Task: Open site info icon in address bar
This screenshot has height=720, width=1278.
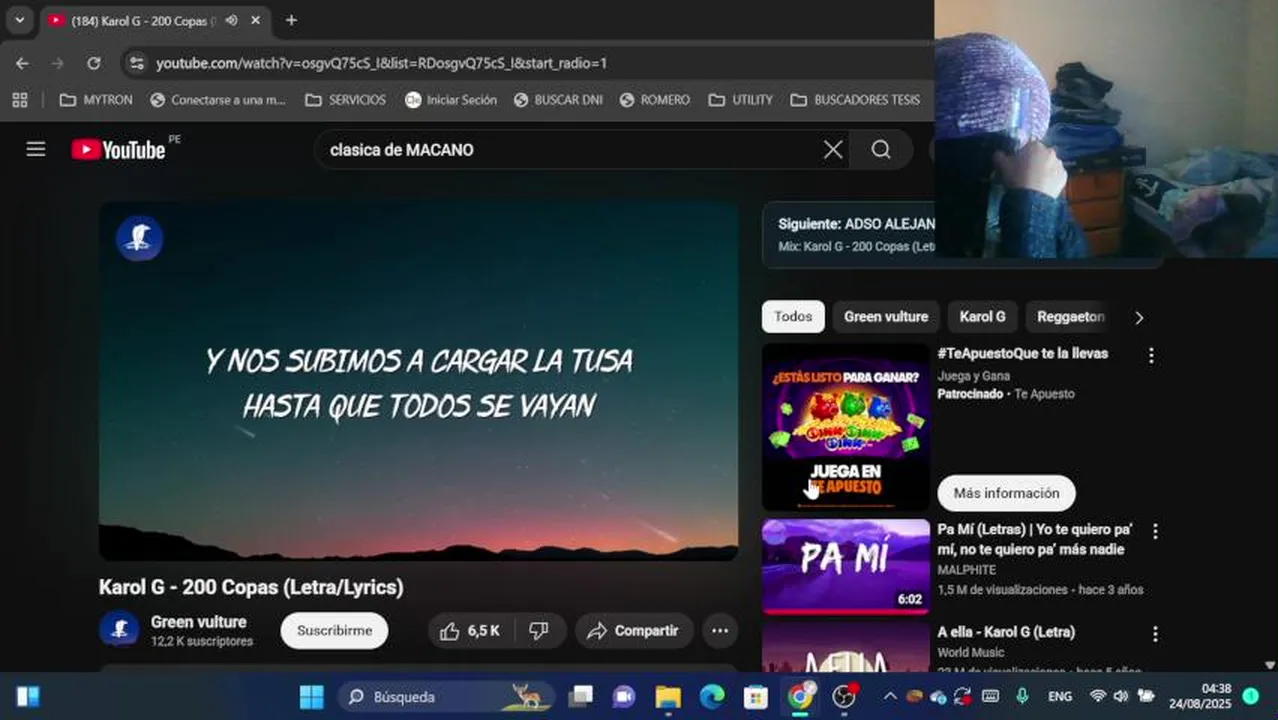Action: point(137,63)
